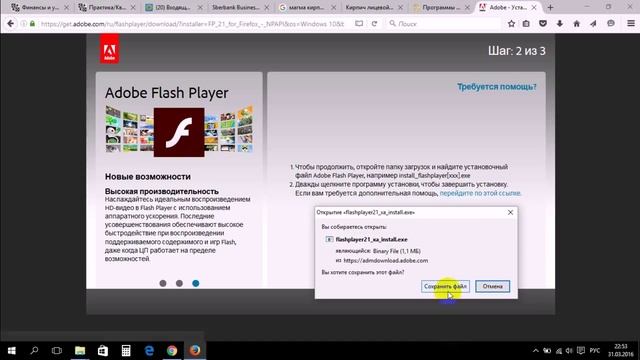Click the РУС language indicator

pos(595,351)
